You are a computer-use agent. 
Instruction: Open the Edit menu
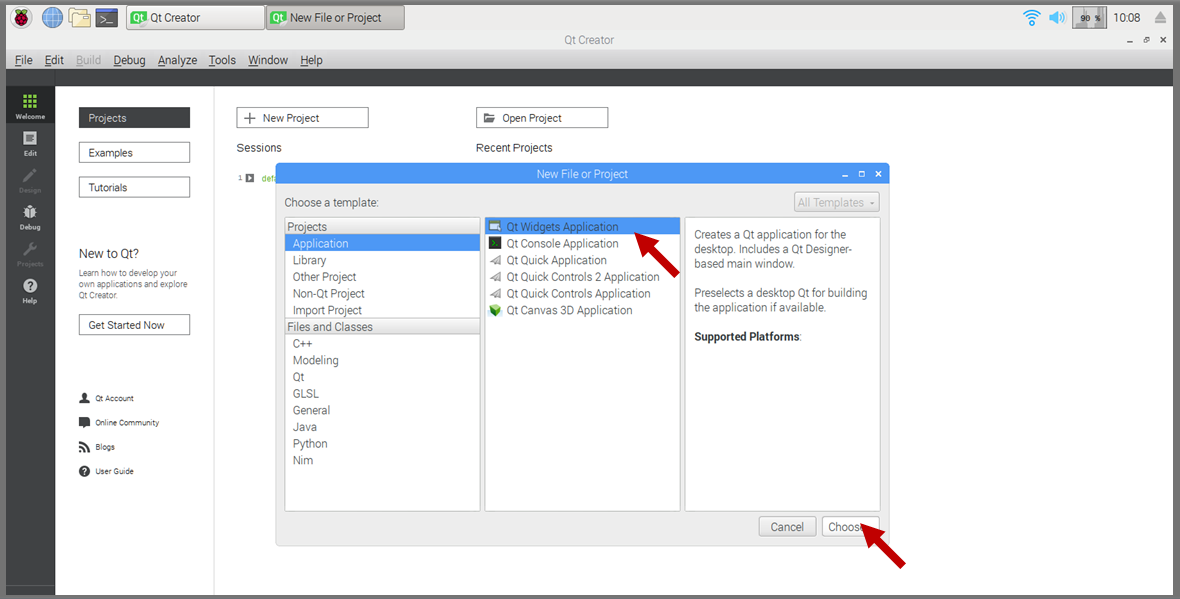point(54,60)
